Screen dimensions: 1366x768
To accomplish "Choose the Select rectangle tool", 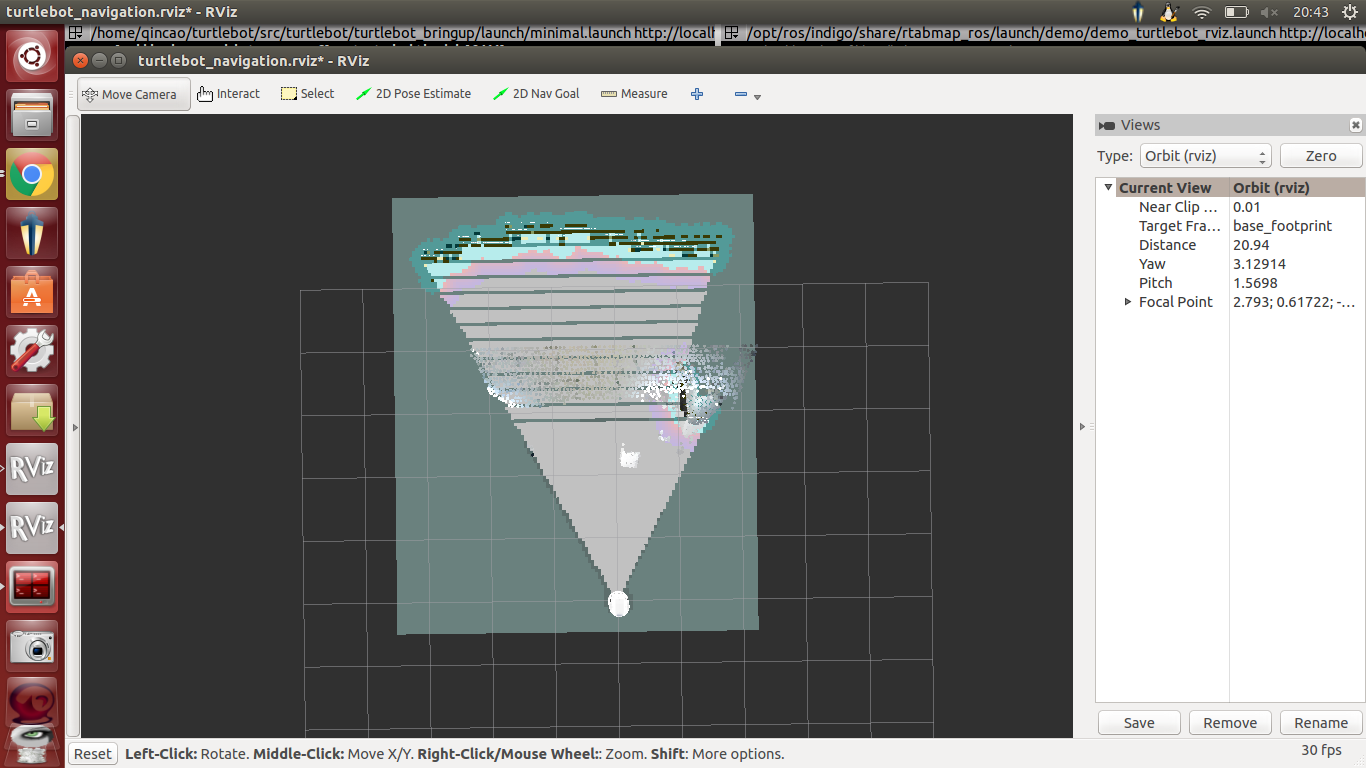I will (308, 94).
